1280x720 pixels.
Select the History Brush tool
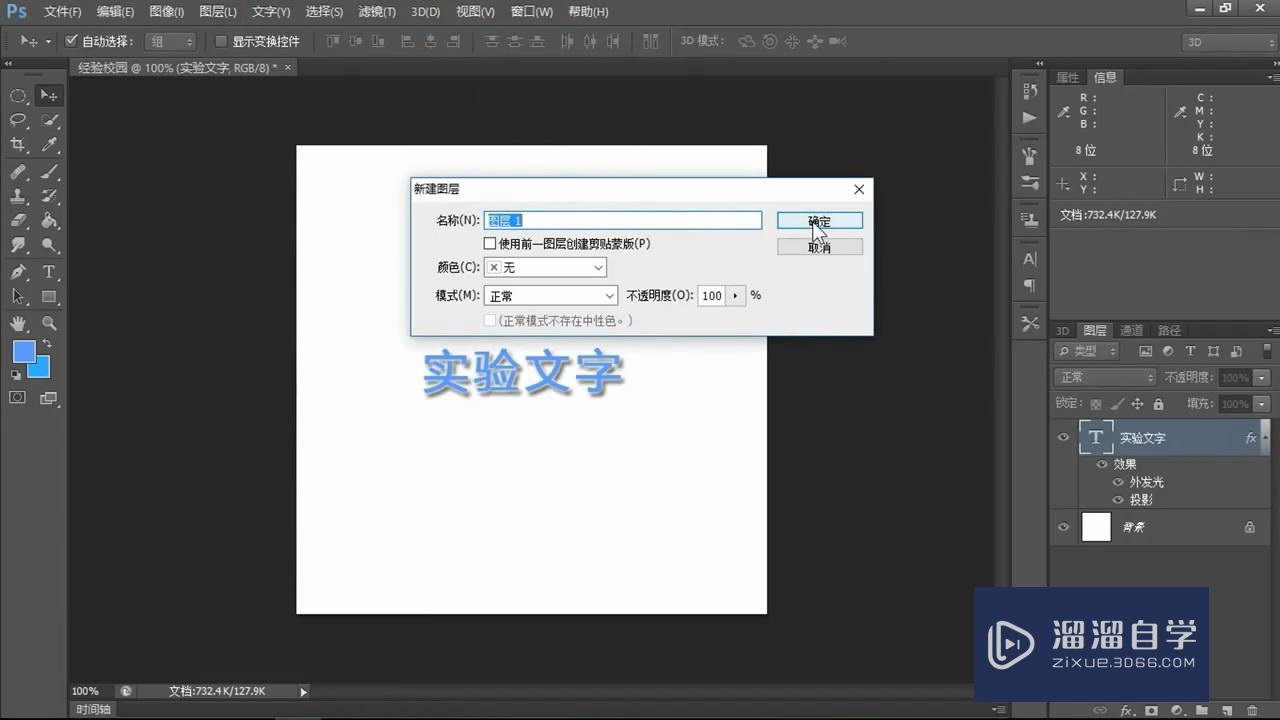pos(49,196)
